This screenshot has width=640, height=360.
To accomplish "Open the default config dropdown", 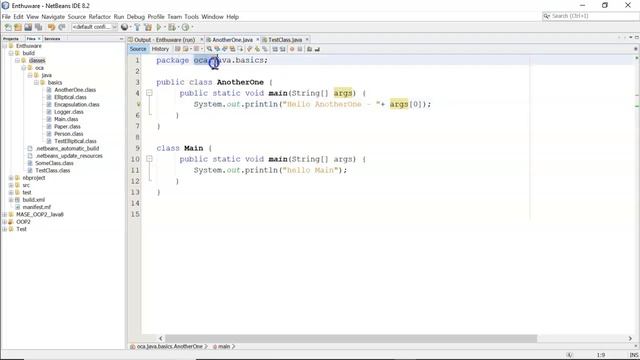I will [x=94, y=27].
